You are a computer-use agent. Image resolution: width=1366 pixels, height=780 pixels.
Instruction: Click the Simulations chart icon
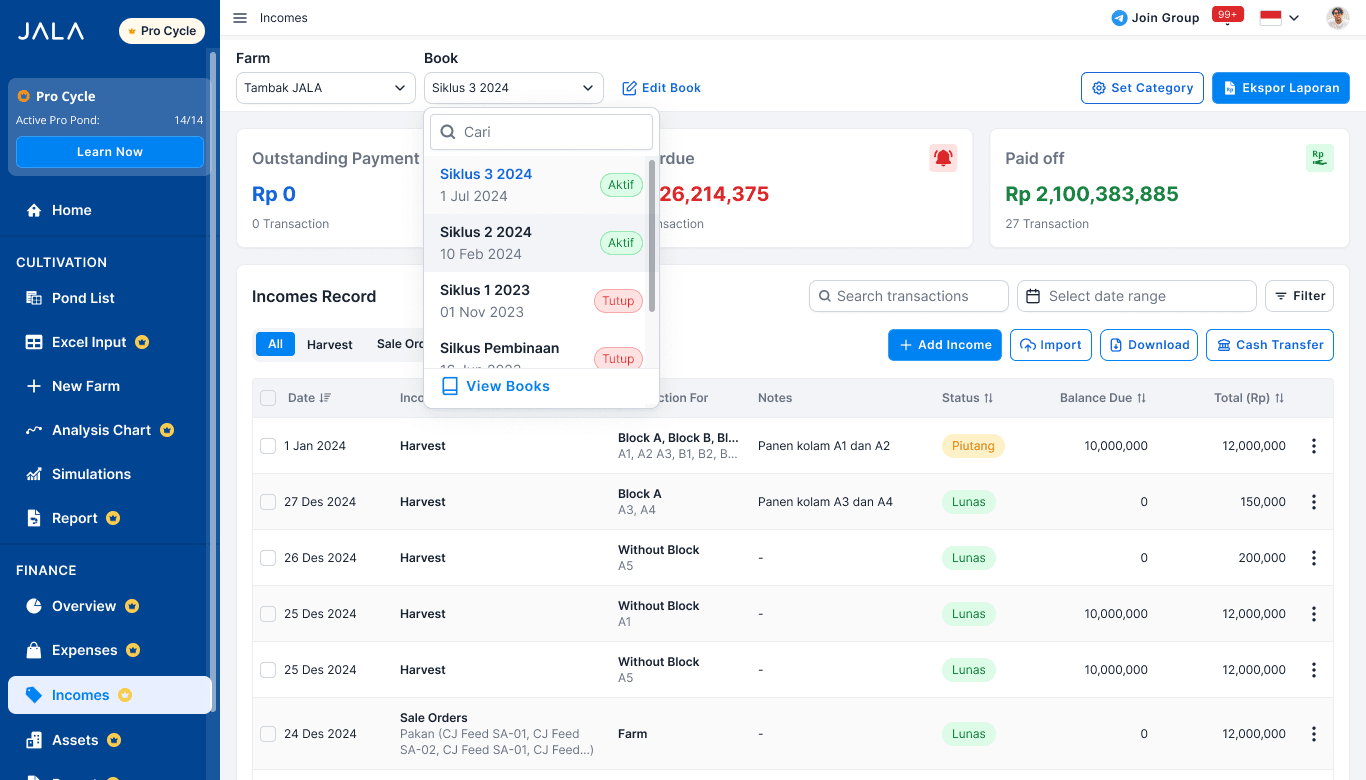34,474
